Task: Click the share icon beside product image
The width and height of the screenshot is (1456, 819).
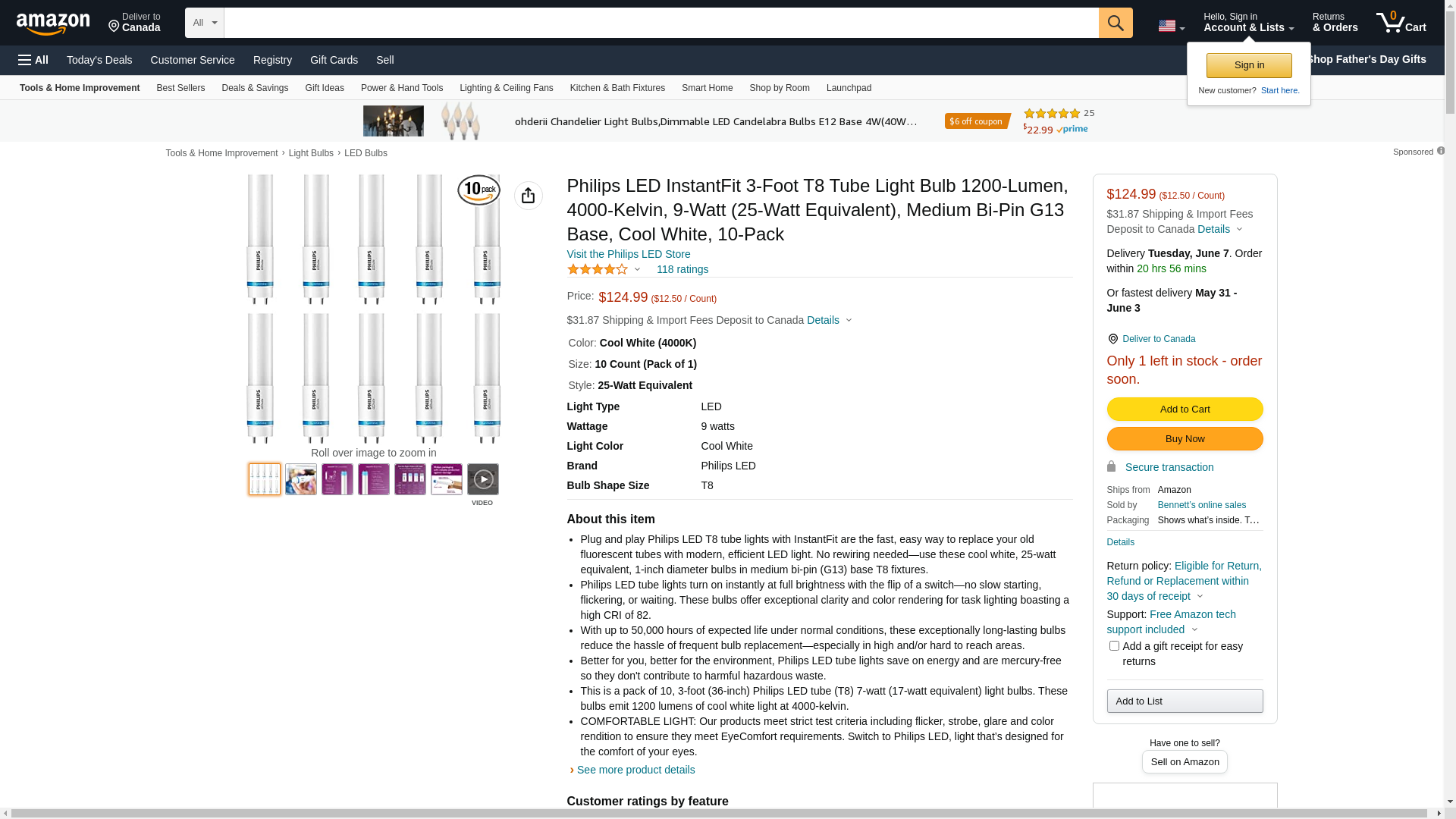Action: click(529, 196)
